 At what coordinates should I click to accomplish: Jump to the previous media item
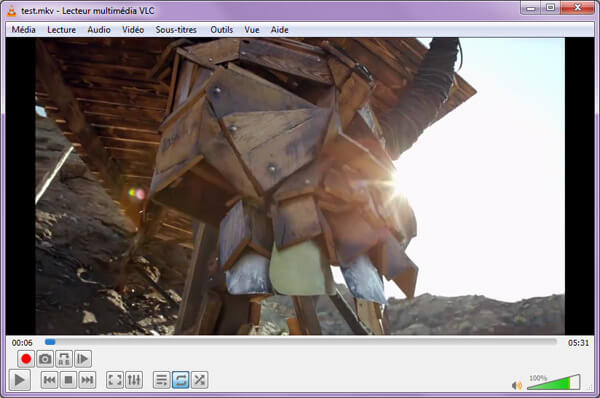pyautogui.click(x=49, y=380)
